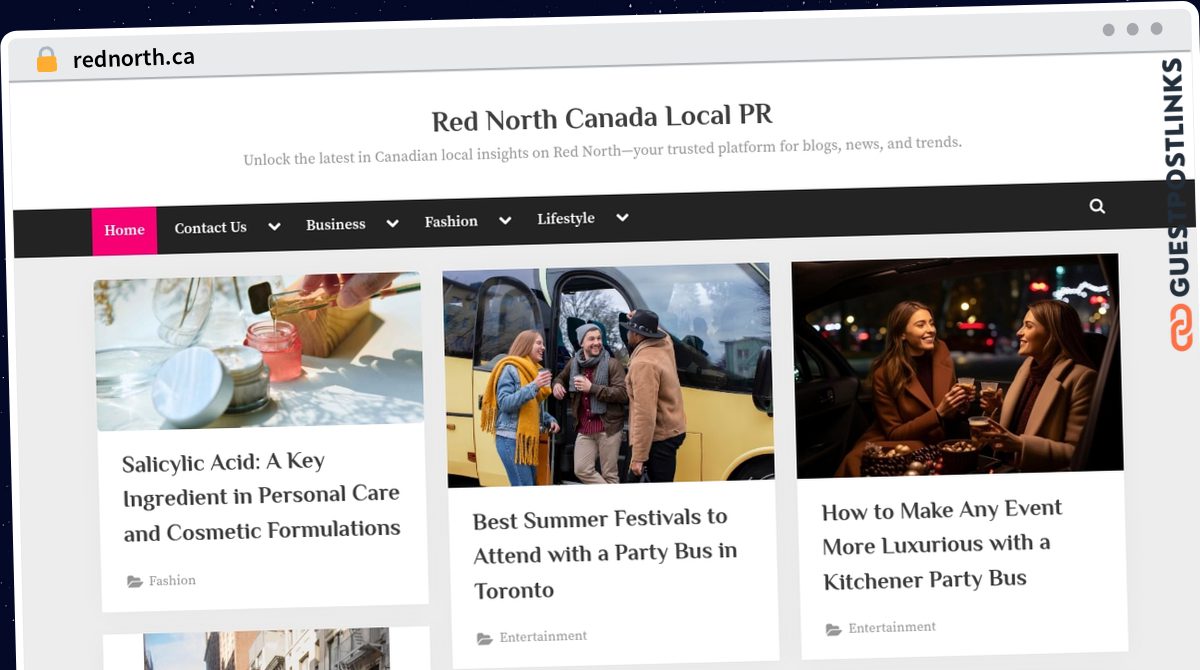Open the search magnifier icon

(x=1097, y=206)
